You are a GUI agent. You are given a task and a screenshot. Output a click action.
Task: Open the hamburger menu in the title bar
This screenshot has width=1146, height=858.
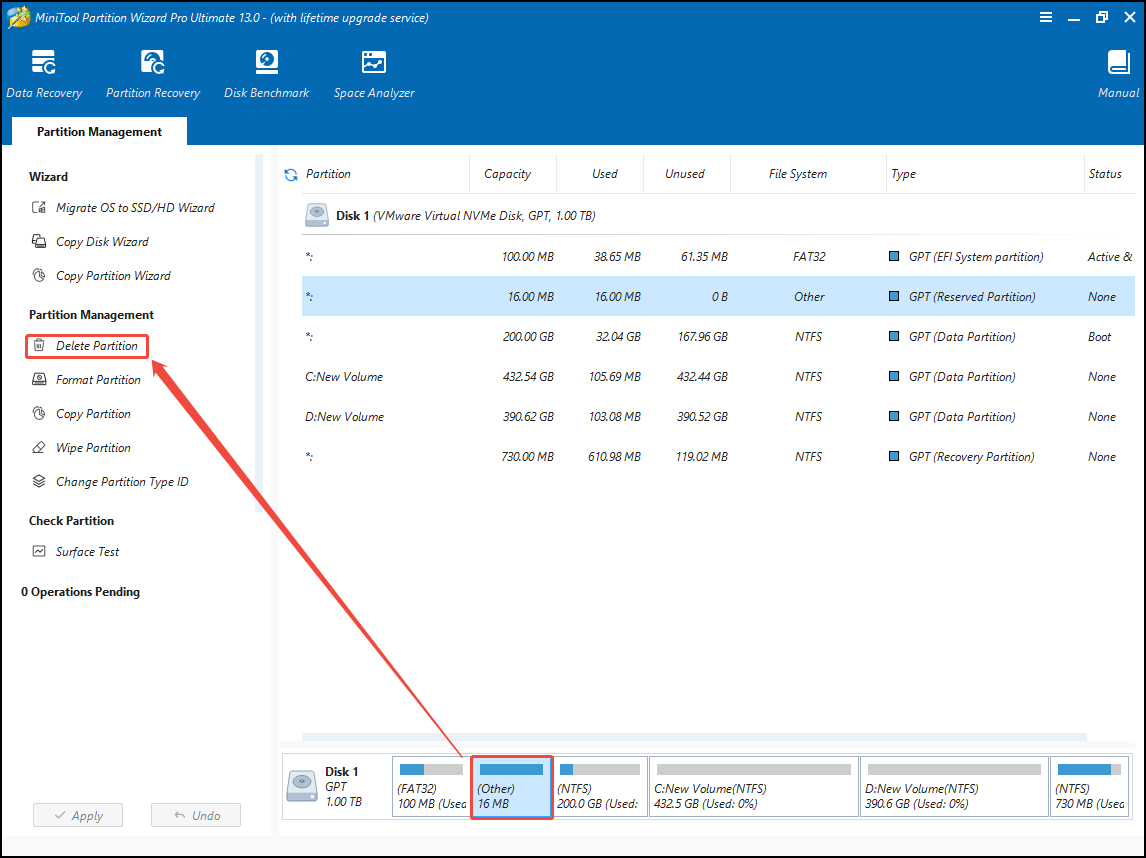[1046, 17]
